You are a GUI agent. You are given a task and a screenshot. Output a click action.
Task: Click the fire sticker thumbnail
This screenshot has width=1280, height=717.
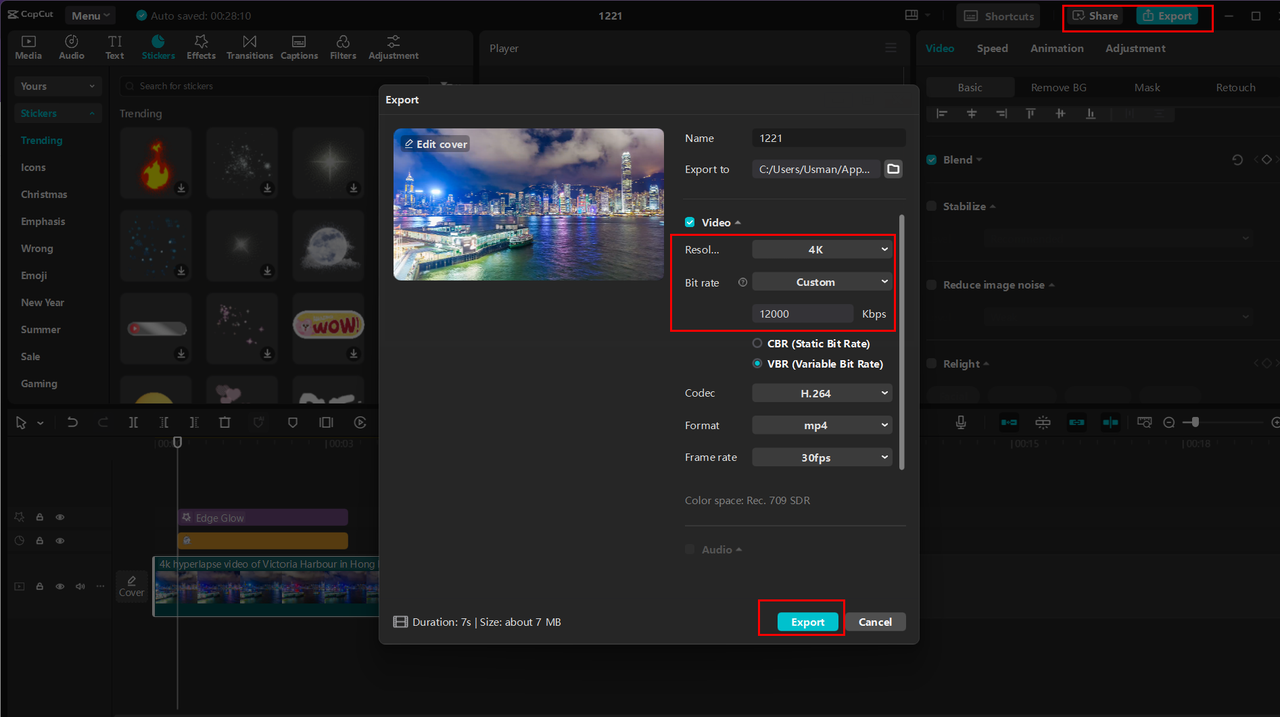coord(155,165)
